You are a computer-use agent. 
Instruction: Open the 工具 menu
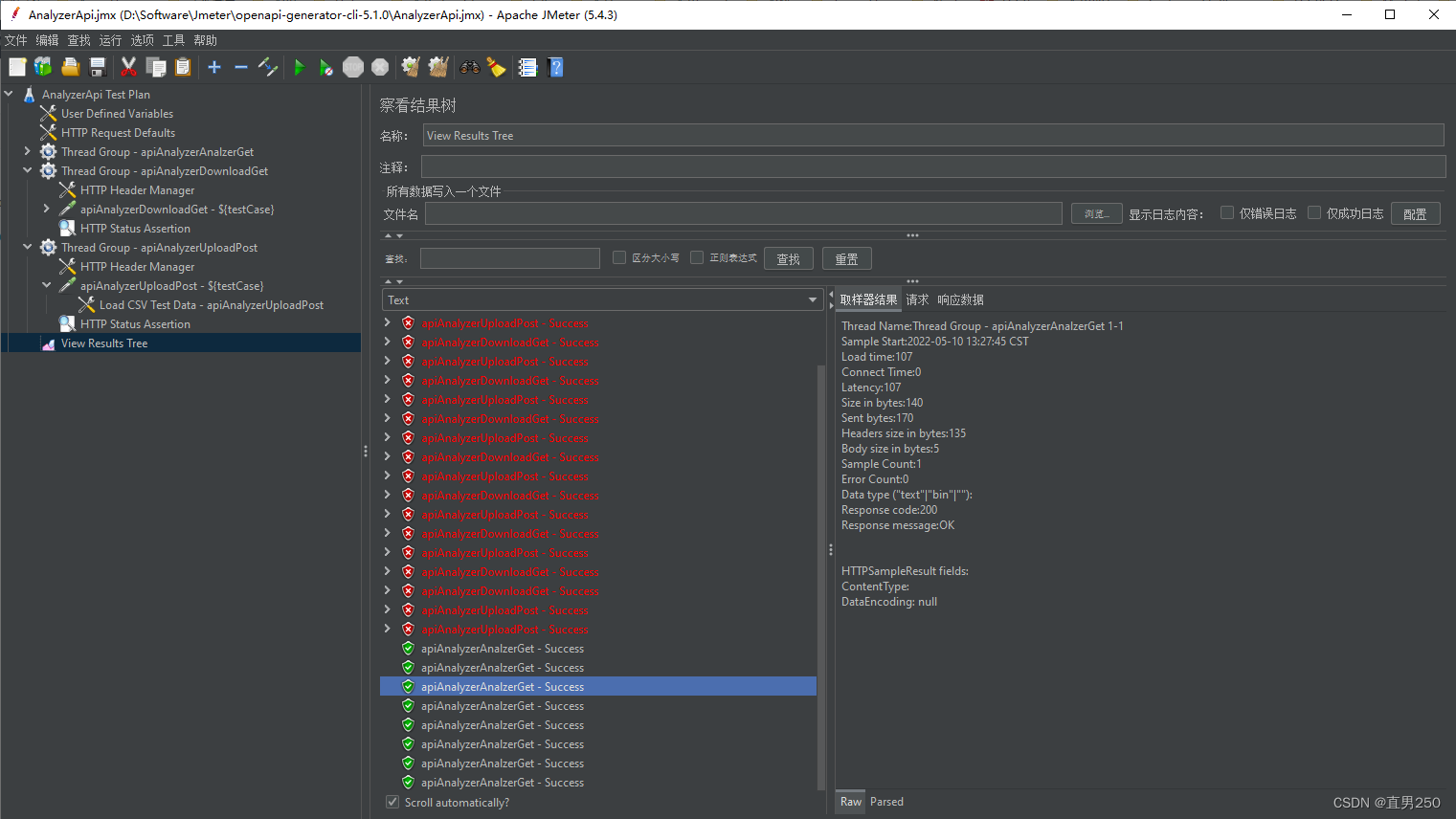[x=174, y=40]
